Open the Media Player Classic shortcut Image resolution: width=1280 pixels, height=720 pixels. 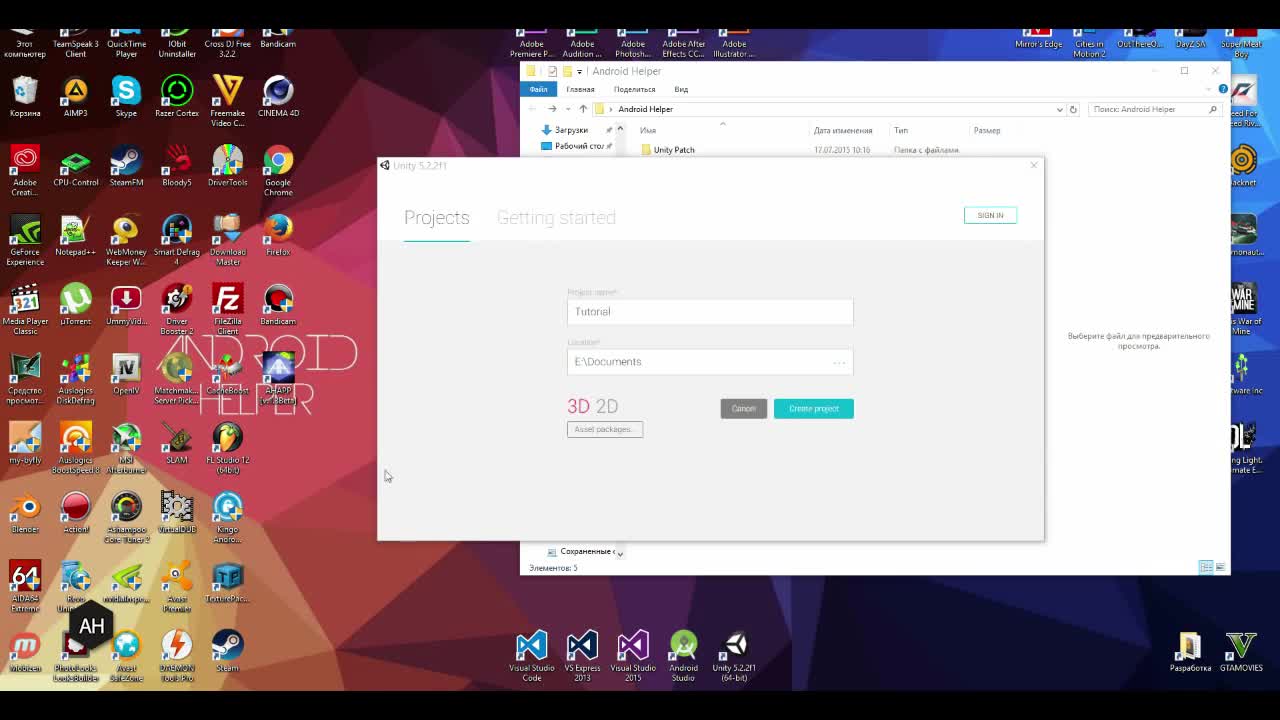tap(25, 309)
